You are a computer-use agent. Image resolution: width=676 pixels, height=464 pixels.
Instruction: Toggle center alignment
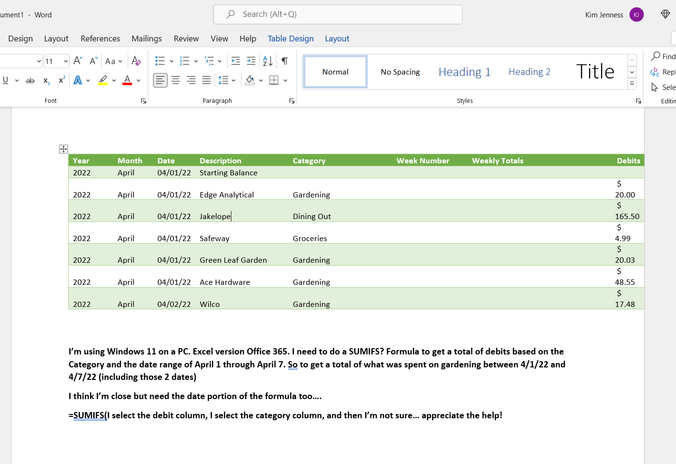[175, 80]
